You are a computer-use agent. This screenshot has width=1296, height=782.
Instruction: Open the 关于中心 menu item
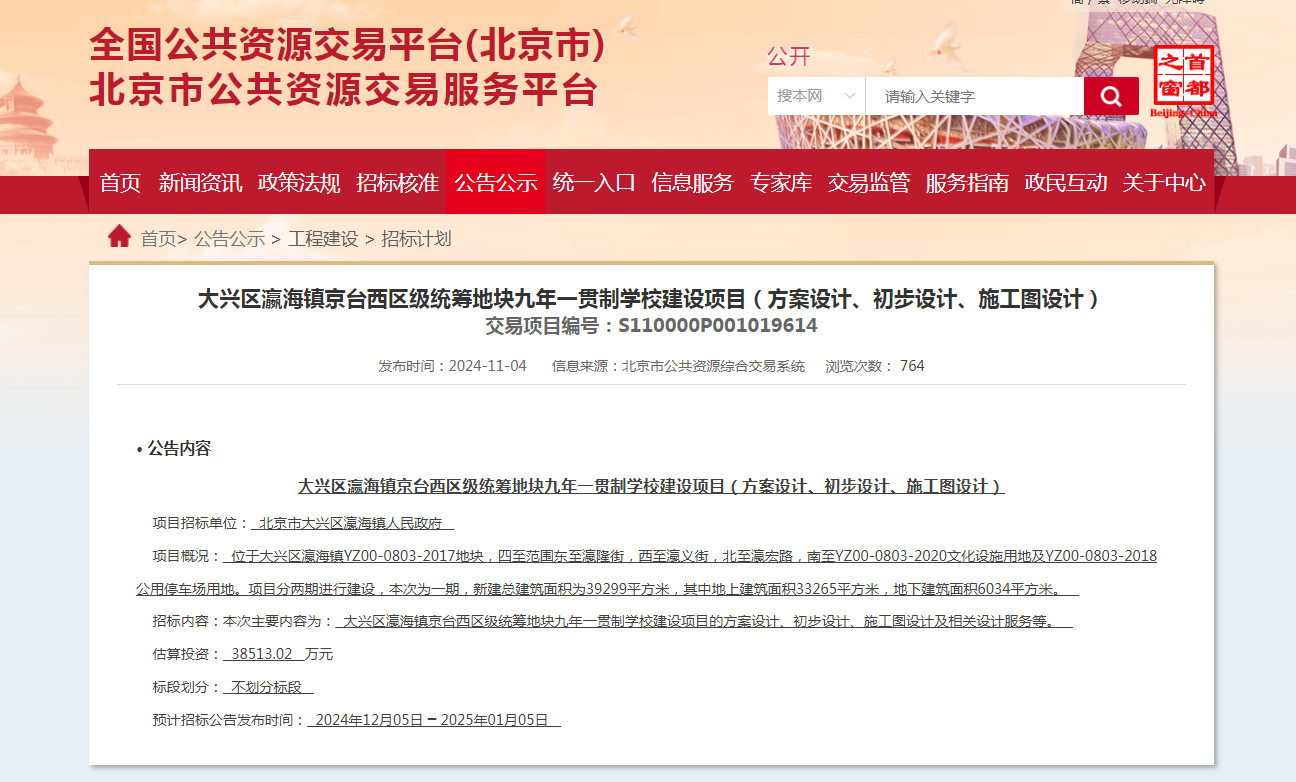pos(1164,182)
